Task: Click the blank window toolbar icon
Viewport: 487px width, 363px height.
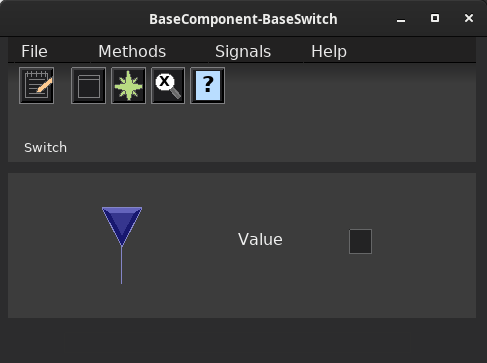Action: (88, 86)
